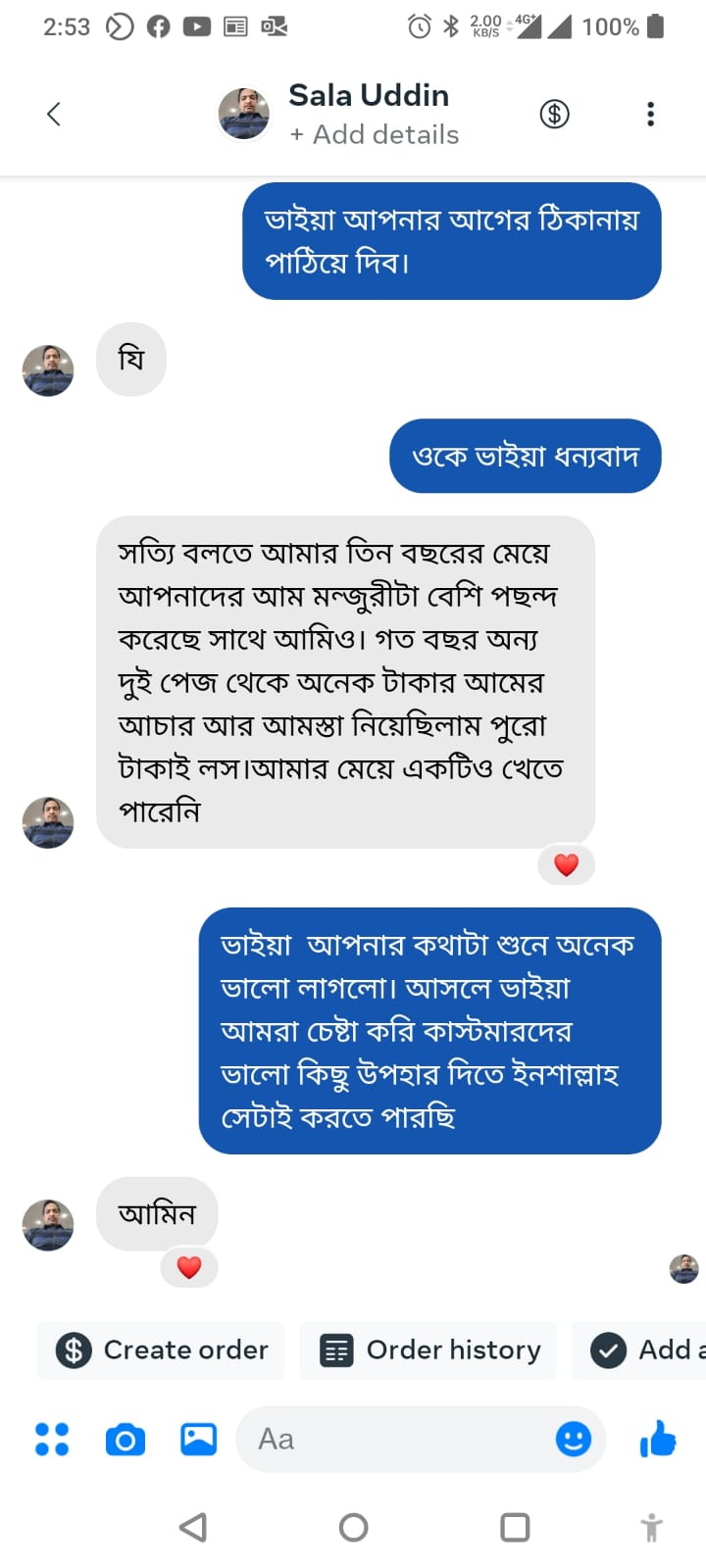Tap heart reaction on the long gray message
This screenshot has width=706, height=1568.
click(x=566, y=864)
